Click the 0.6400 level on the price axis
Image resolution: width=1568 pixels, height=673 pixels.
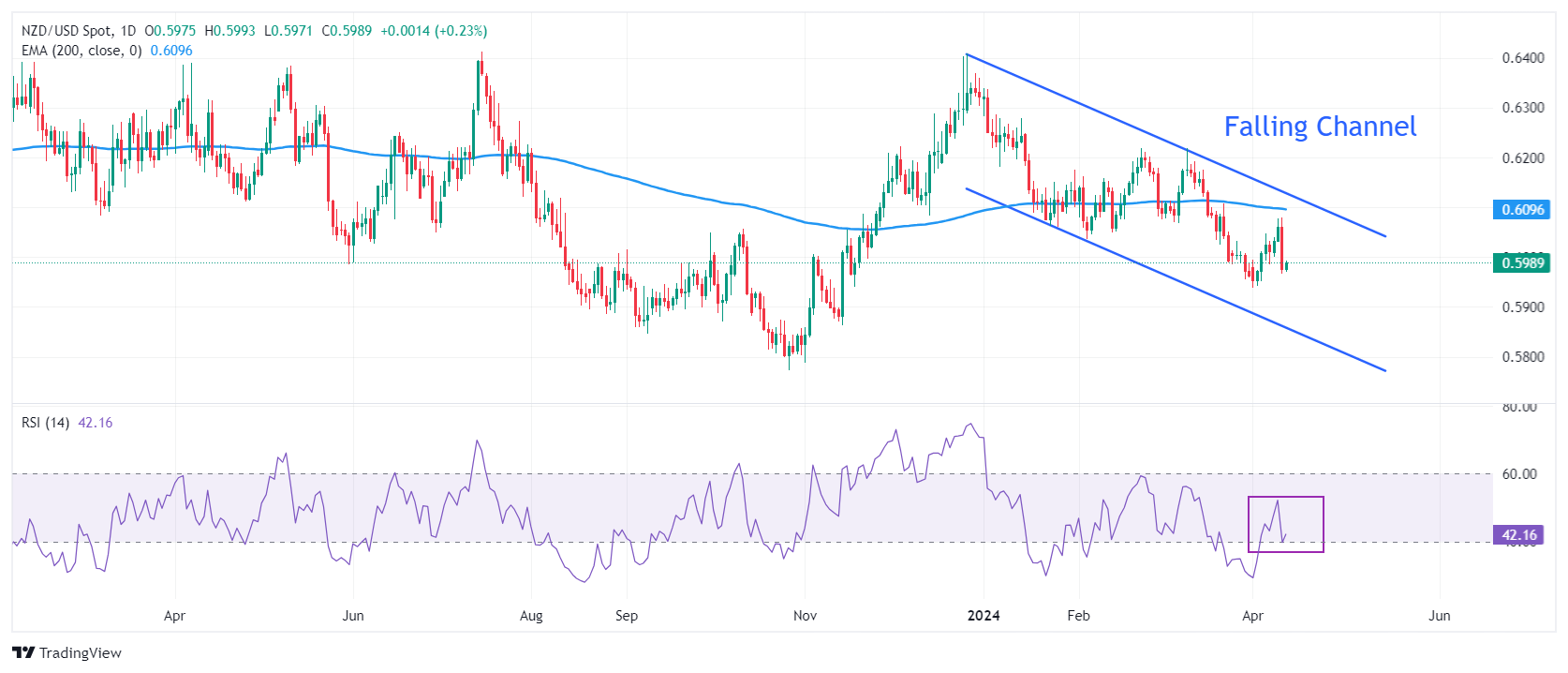point(1523,58)
